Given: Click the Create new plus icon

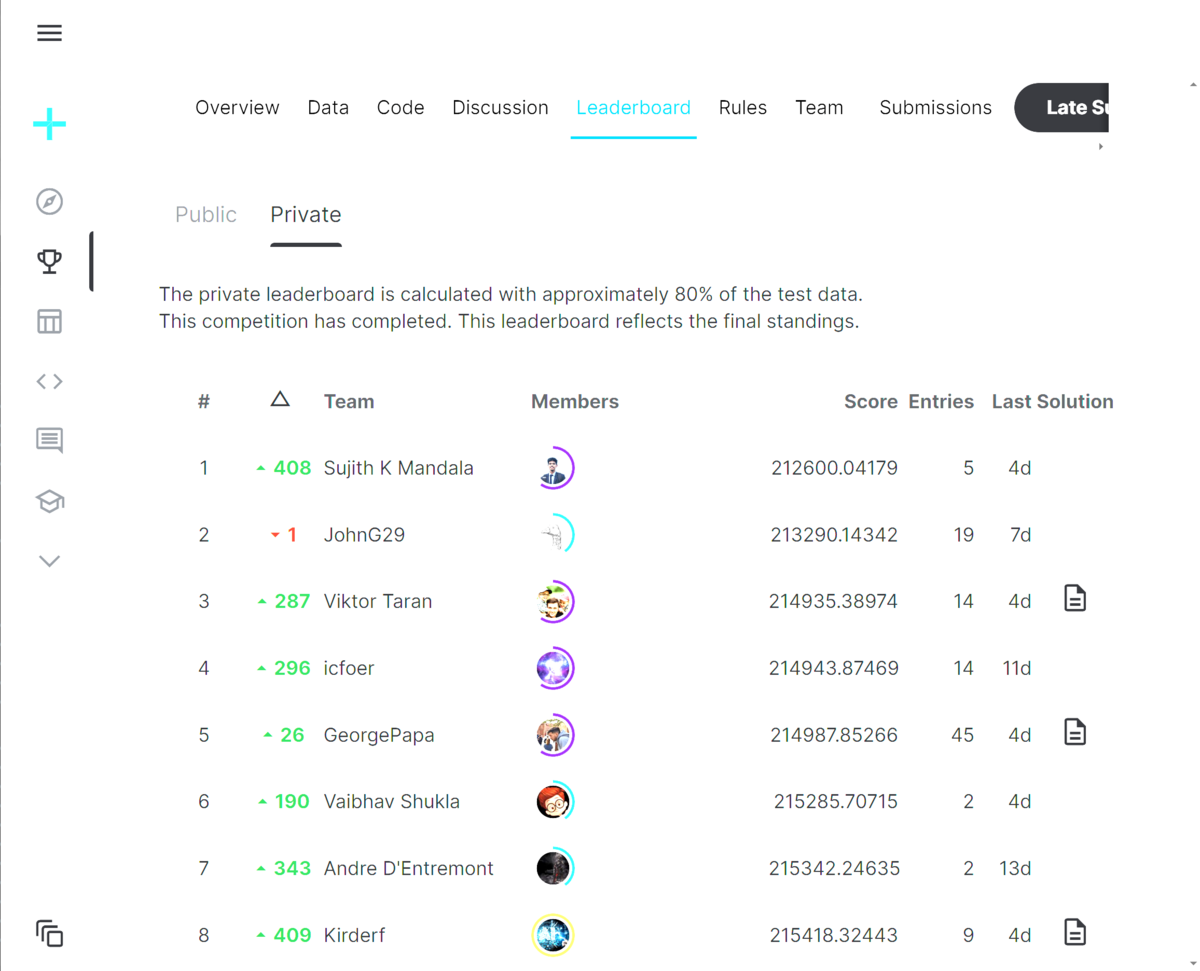Looking at the screenshot, I should click(49, 123).
